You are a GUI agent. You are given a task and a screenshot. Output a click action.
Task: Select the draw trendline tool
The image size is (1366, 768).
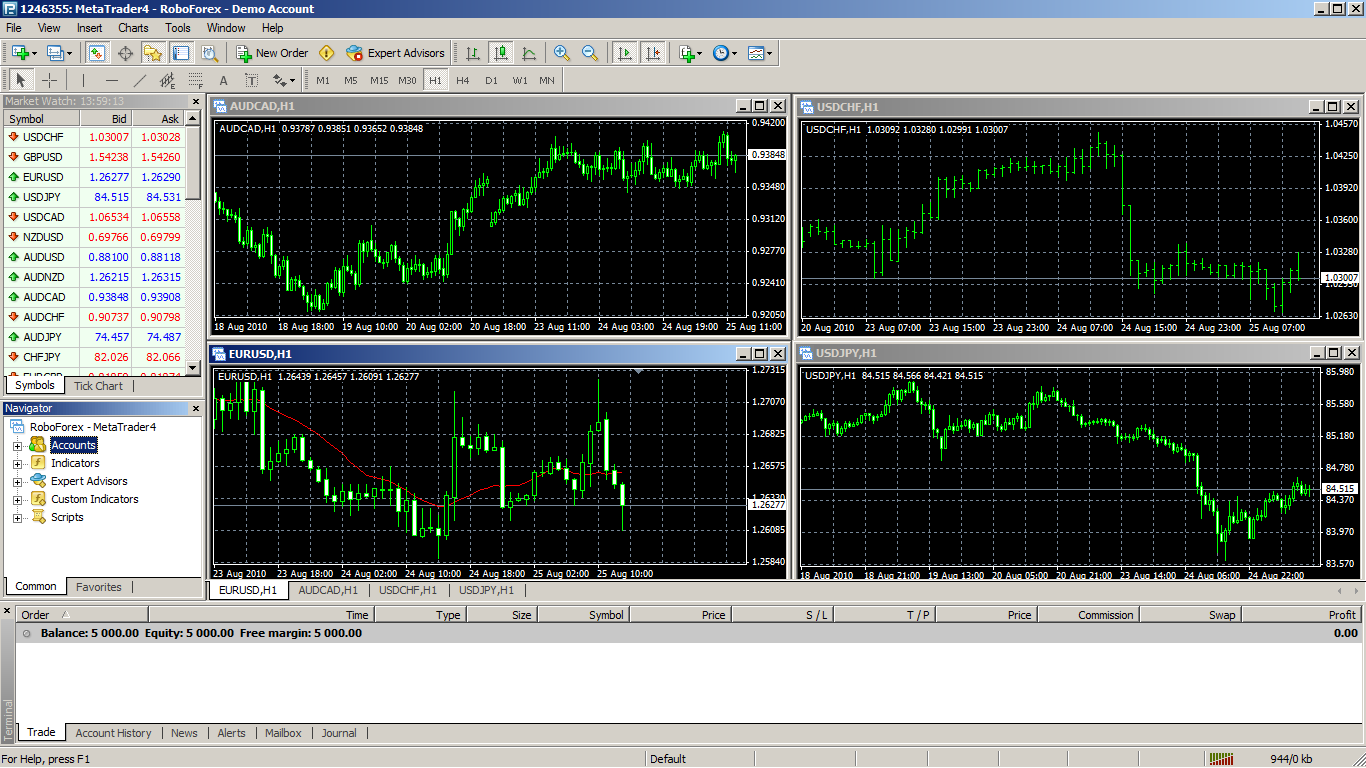(140, 80)
